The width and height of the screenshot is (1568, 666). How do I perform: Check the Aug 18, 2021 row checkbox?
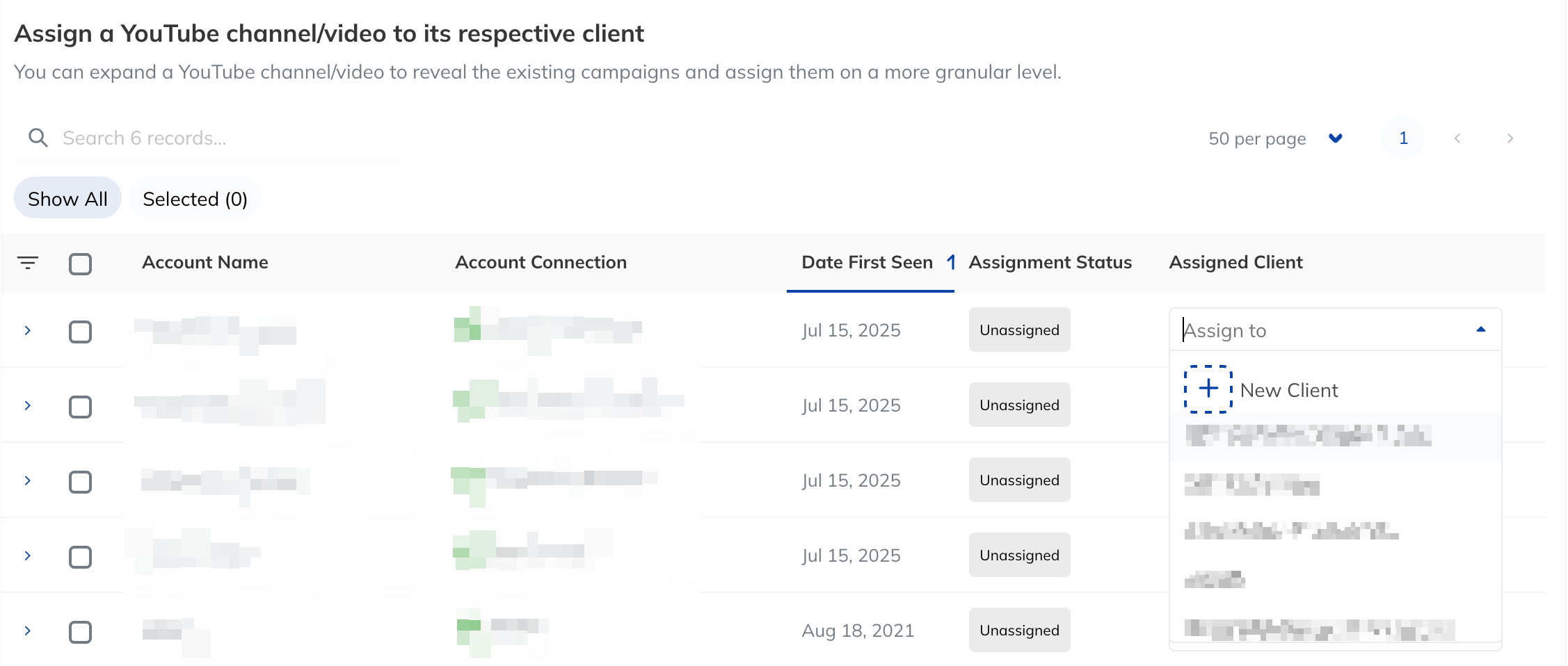pos(81,632)
